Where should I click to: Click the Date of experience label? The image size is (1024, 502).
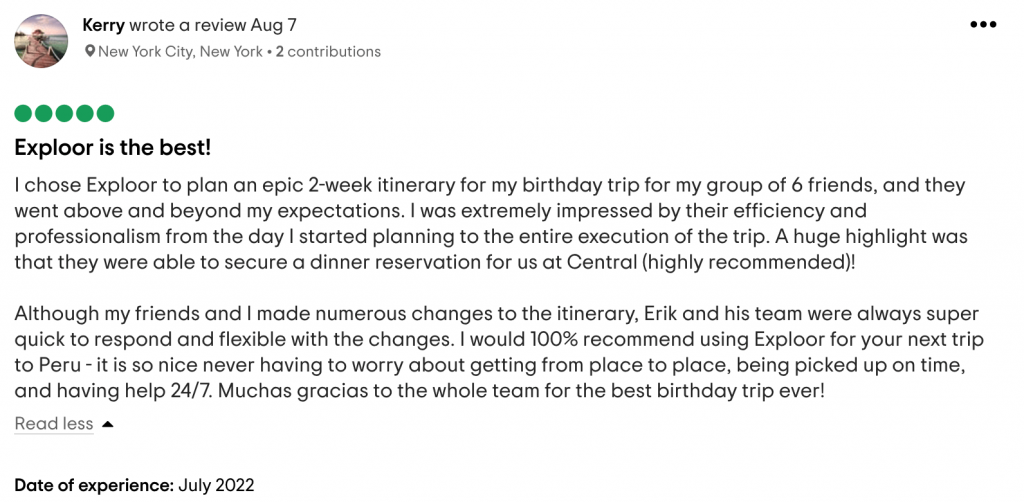pyautogui.click(x=94, y=486)
